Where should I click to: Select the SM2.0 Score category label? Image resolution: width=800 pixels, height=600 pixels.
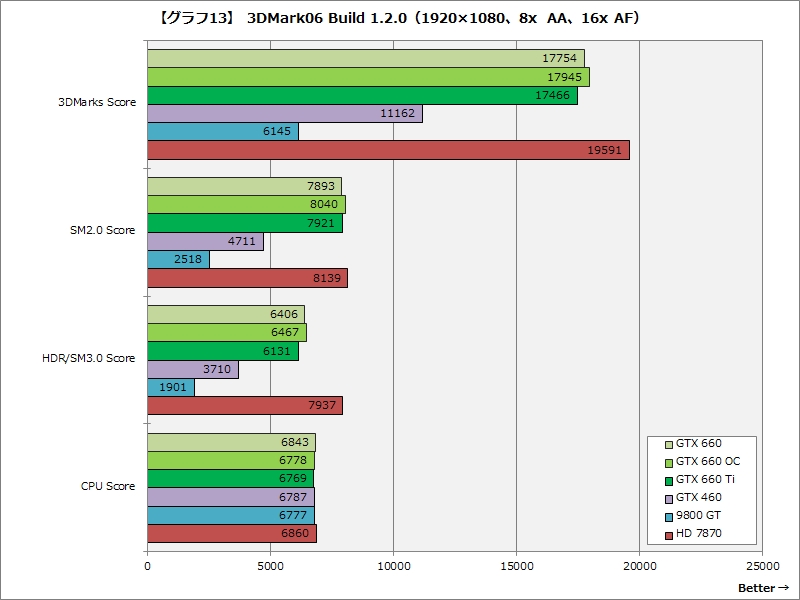(x=101, y=230)
